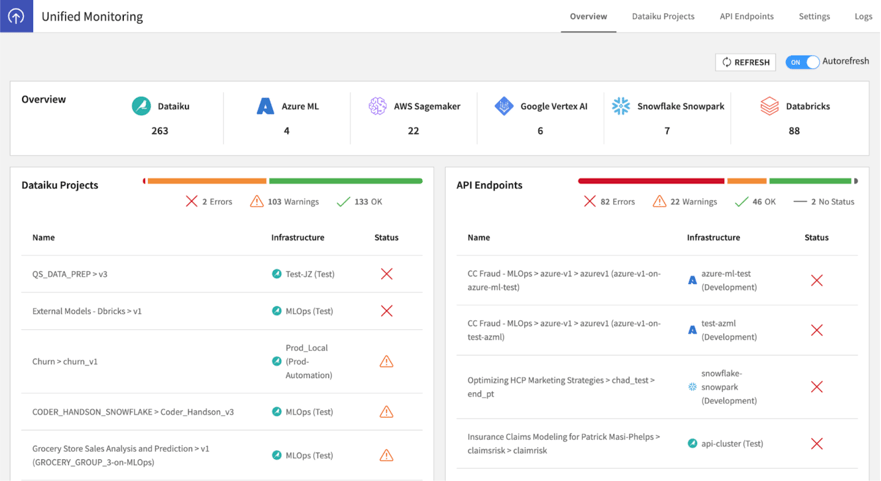Click the Warnings triangle icon in API Endpoints summary
881x481 pixels.
click(x=659, y=201)
